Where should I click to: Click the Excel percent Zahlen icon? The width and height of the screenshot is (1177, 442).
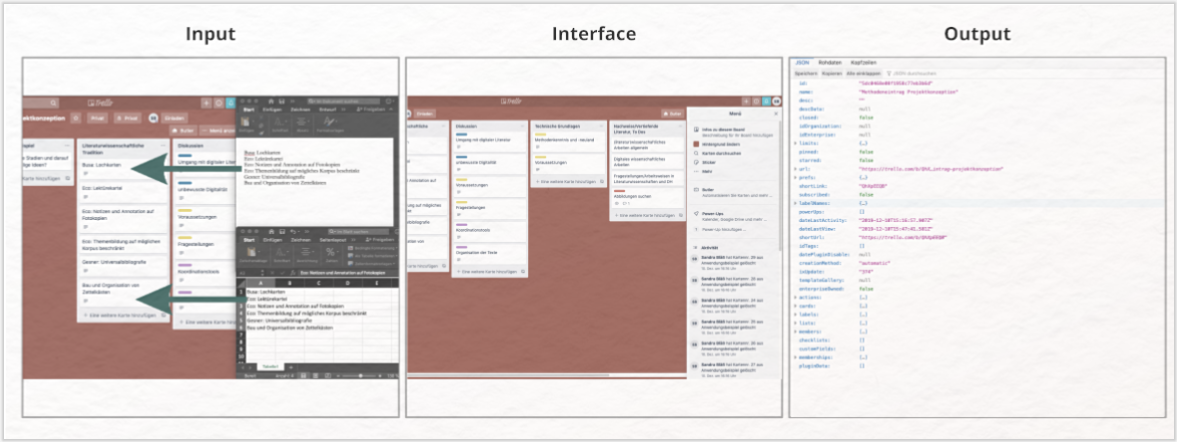330,252
